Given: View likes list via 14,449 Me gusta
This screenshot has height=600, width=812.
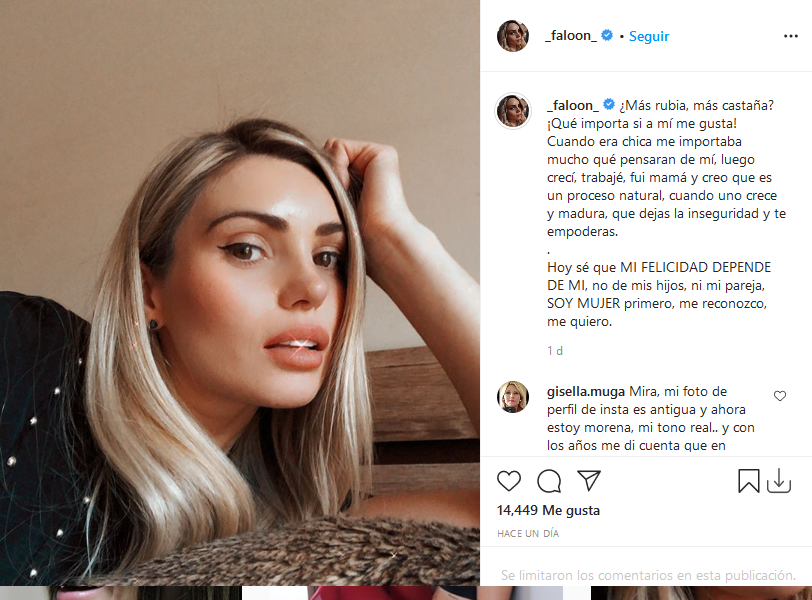Looking at the screenshot, I should [x=548, y=510].
